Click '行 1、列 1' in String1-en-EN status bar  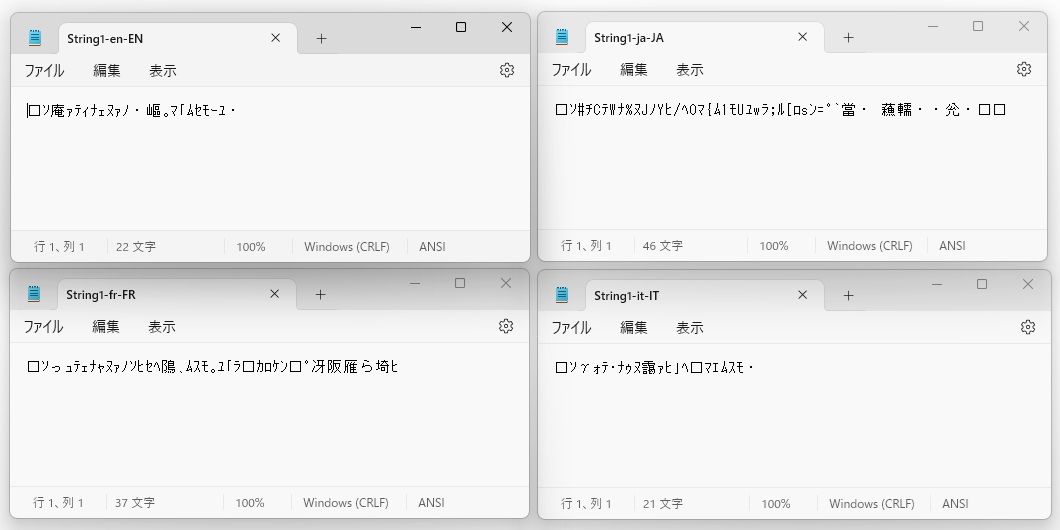[59, 247]
